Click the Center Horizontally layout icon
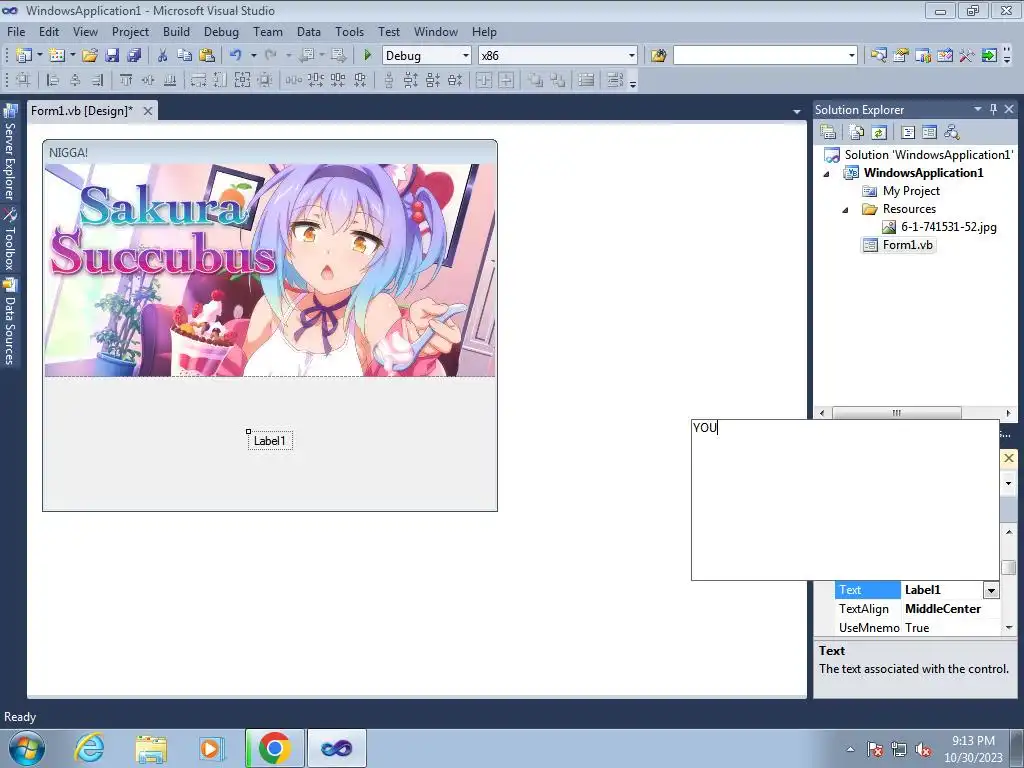Viewport: 1024px width, 768px height. click(x=484, y=80)
